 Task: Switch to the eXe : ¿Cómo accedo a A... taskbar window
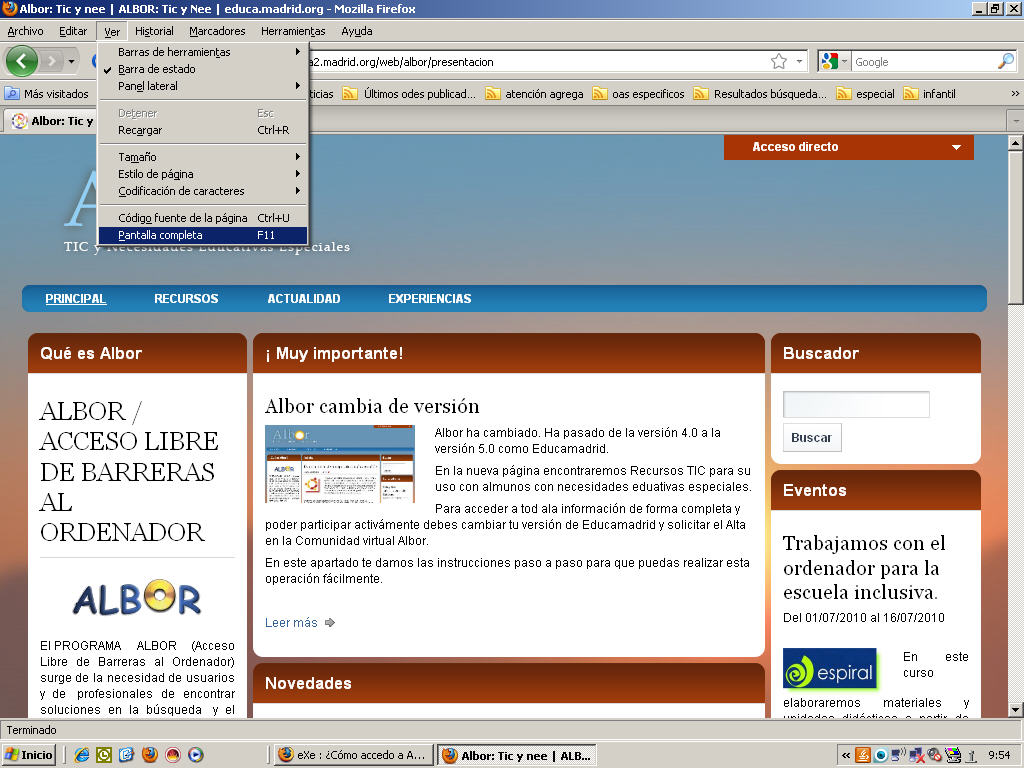tap(353, 755)
